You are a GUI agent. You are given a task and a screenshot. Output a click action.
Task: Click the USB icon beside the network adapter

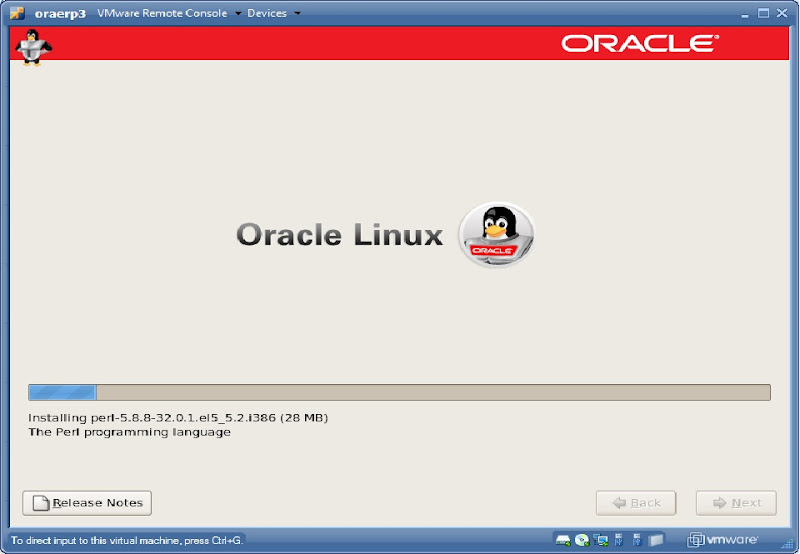point(619,540)
